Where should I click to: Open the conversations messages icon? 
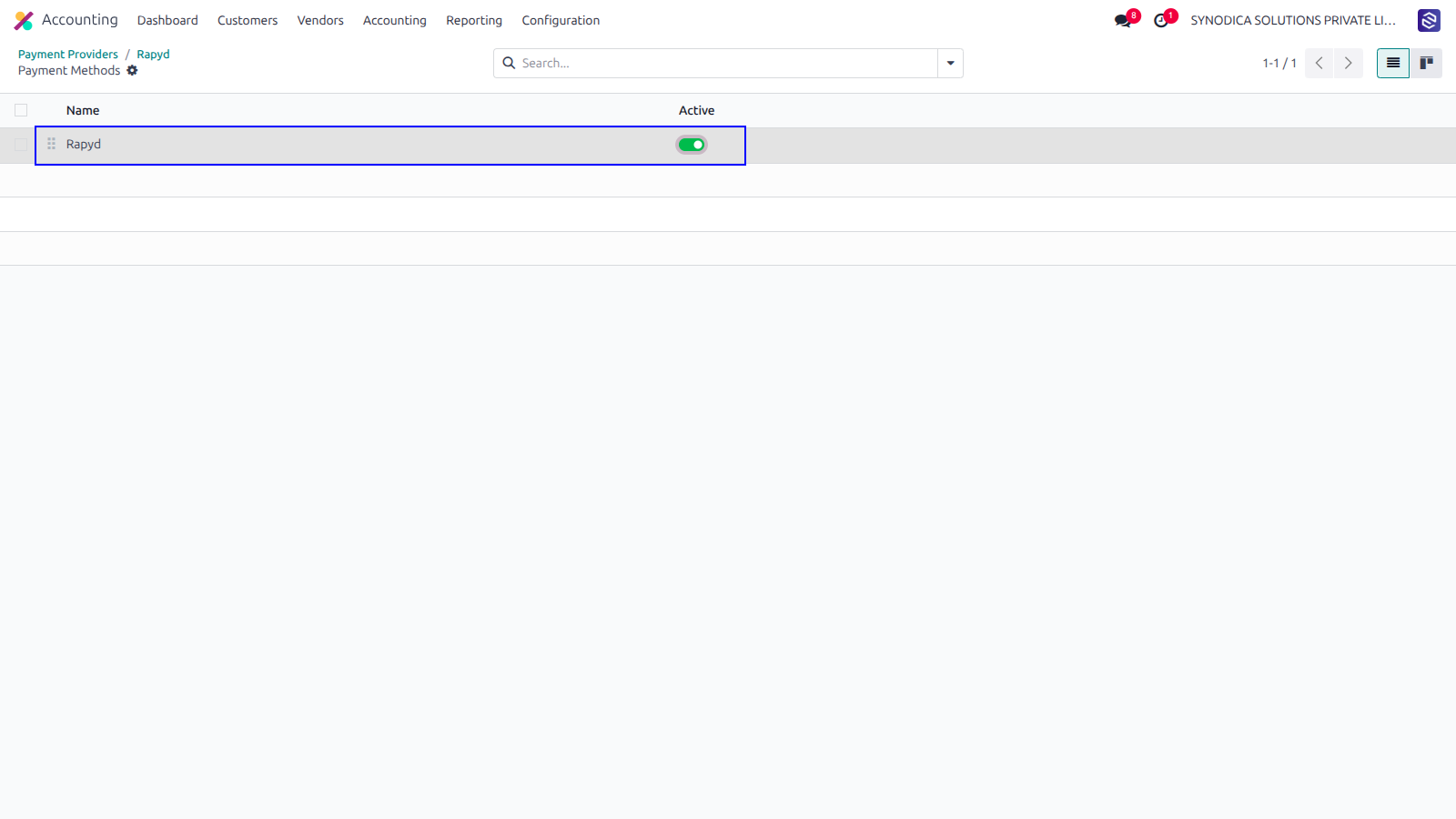1123,20
